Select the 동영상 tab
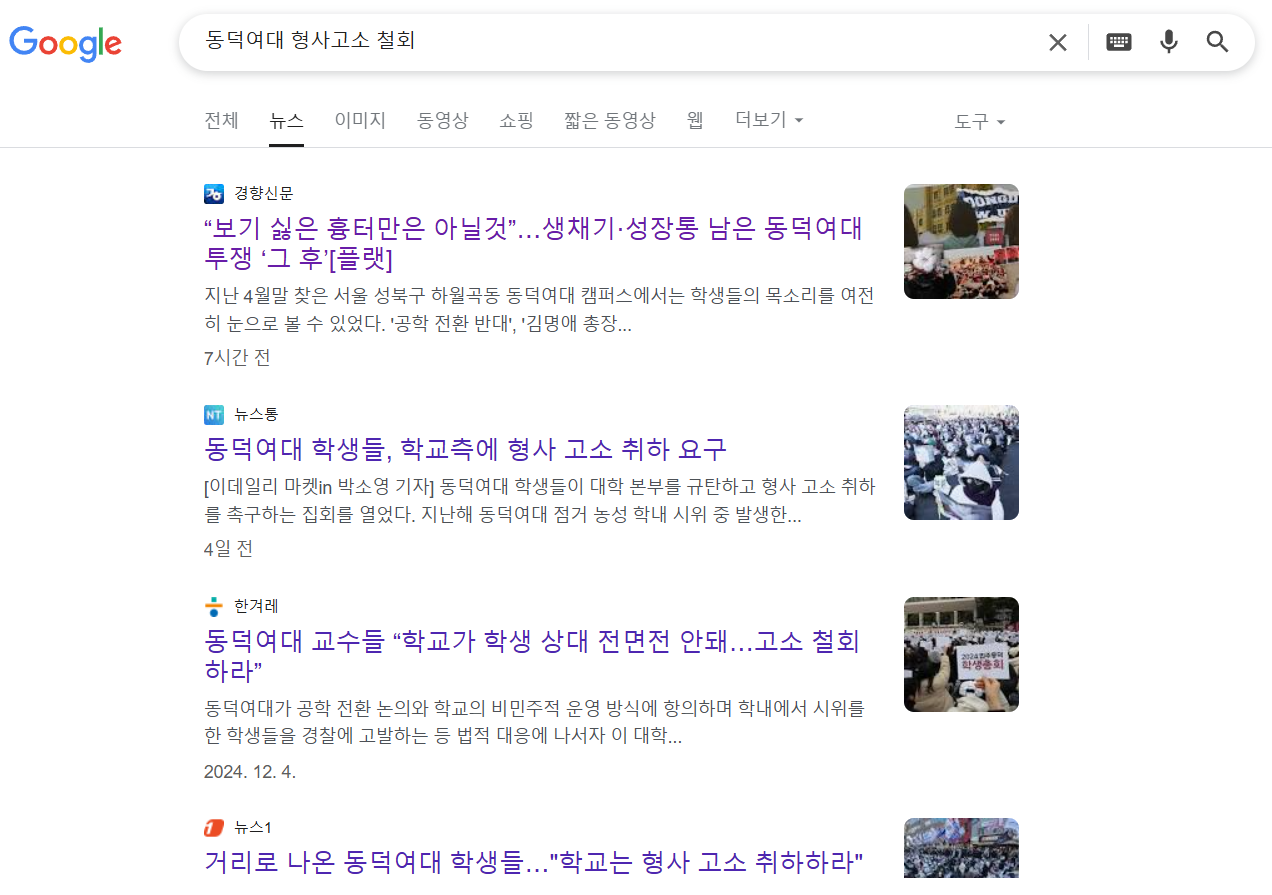Viewport: 1272px width, 895px height. 442,120
